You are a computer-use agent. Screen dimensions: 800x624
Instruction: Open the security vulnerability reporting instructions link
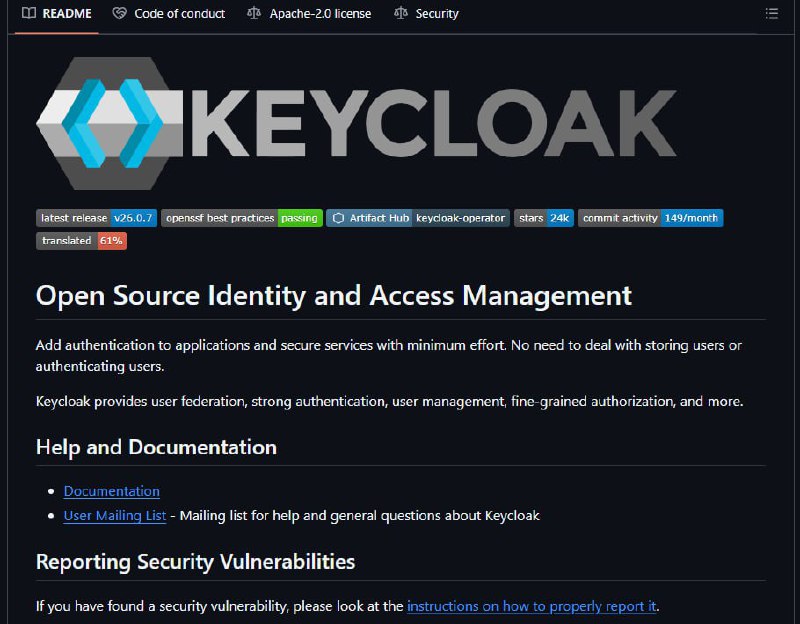[532, 606]
